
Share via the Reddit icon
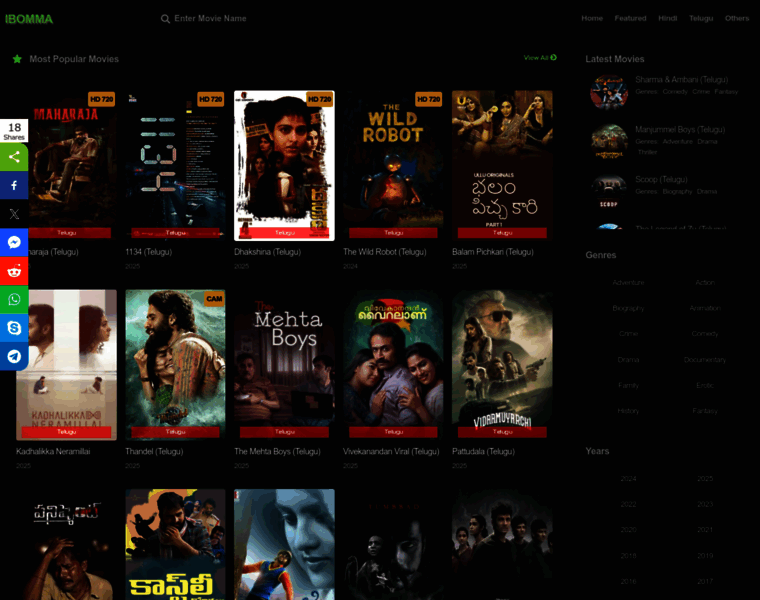[x=14, y=271]
